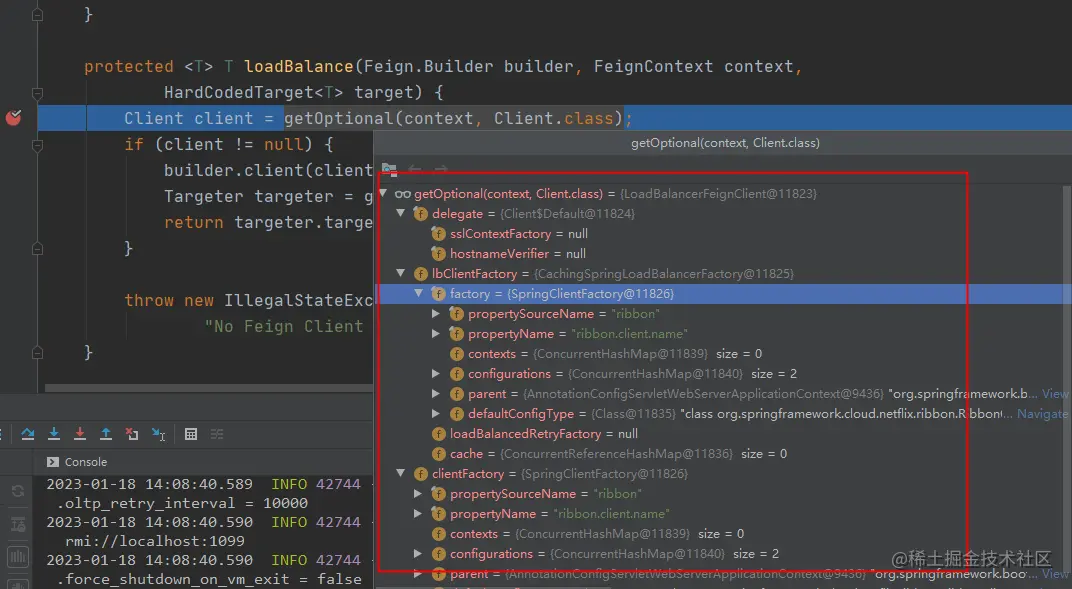The height and width of the screenshot is (589, 1072).
Task: Click the Console tab terminal icon
Action: tap(53, 462)
